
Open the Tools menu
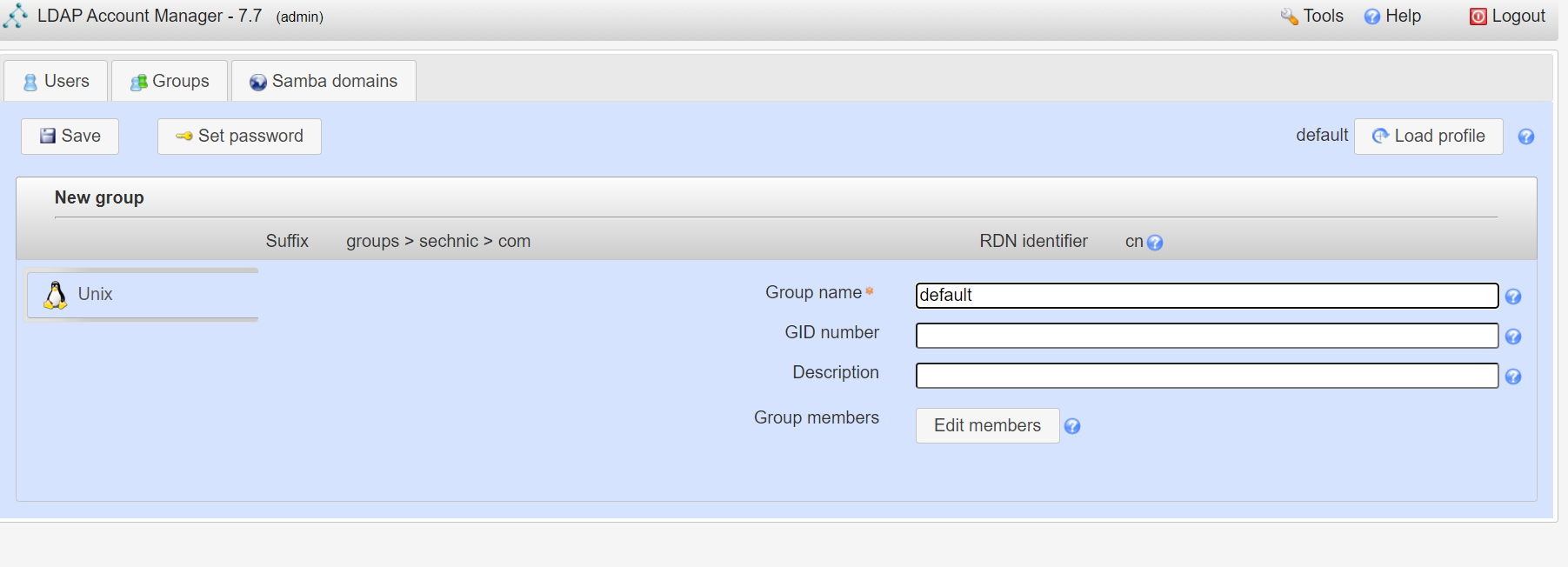pos(1312,16)
